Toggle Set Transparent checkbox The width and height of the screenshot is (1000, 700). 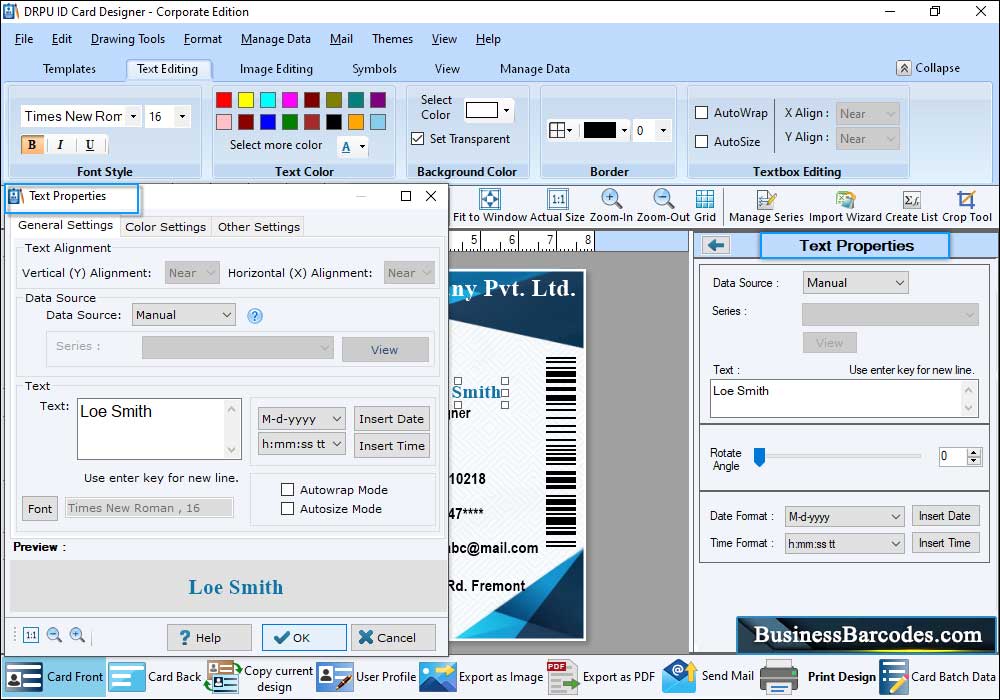[418, 138]
